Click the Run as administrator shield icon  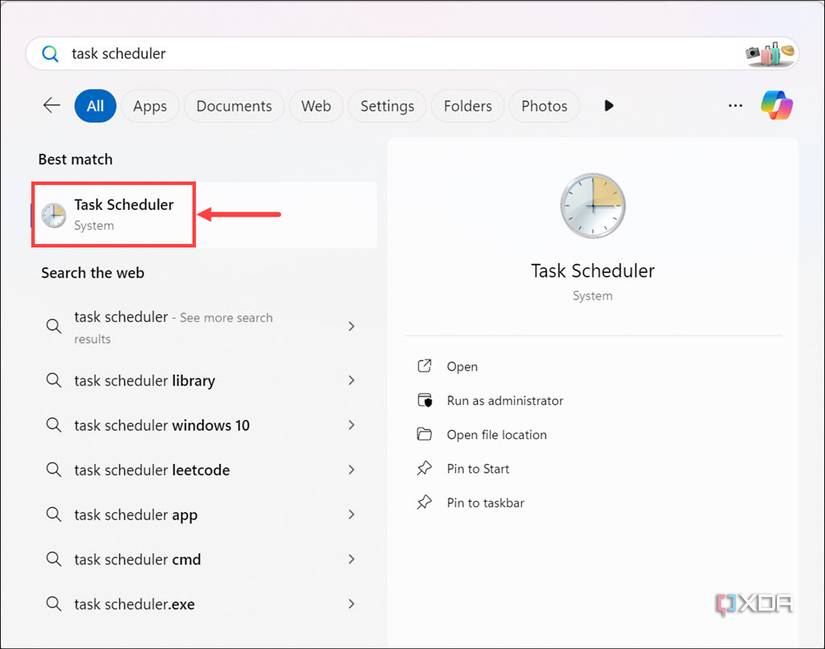[x=425, y=400]
